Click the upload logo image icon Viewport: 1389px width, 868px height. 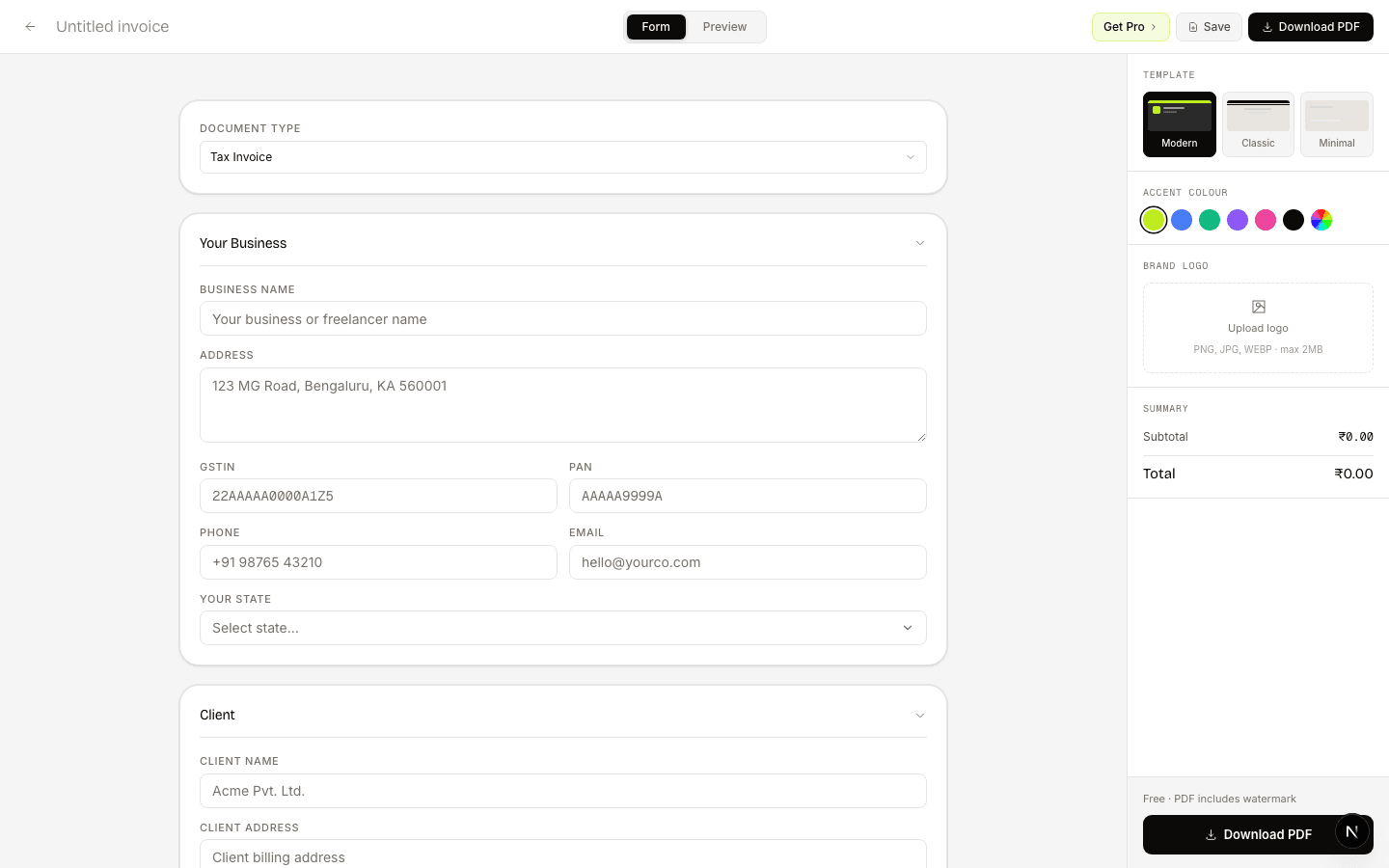[1258, 307]
